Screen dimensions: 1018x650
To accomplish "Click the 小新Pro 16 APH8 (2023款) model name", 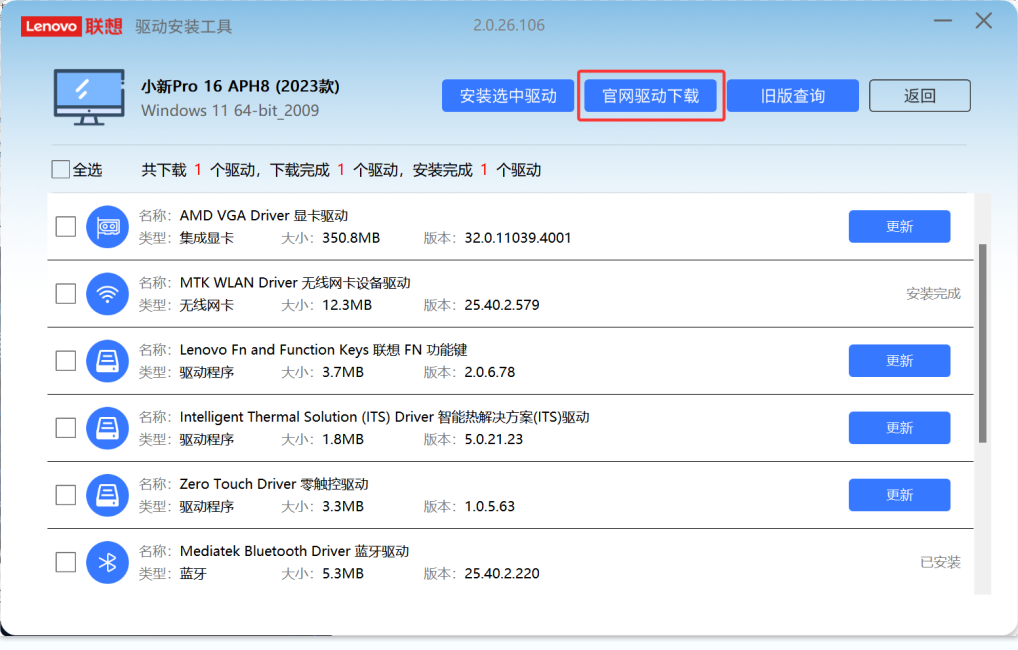I will click(240, 86).
